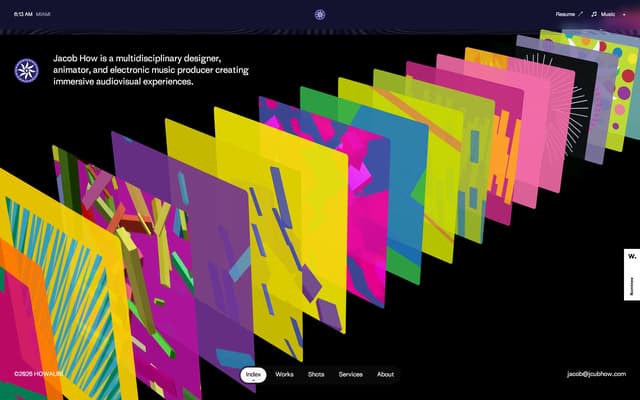
Task: Click the arrow icon next to Resume
Action: click(x=580, y=14)
